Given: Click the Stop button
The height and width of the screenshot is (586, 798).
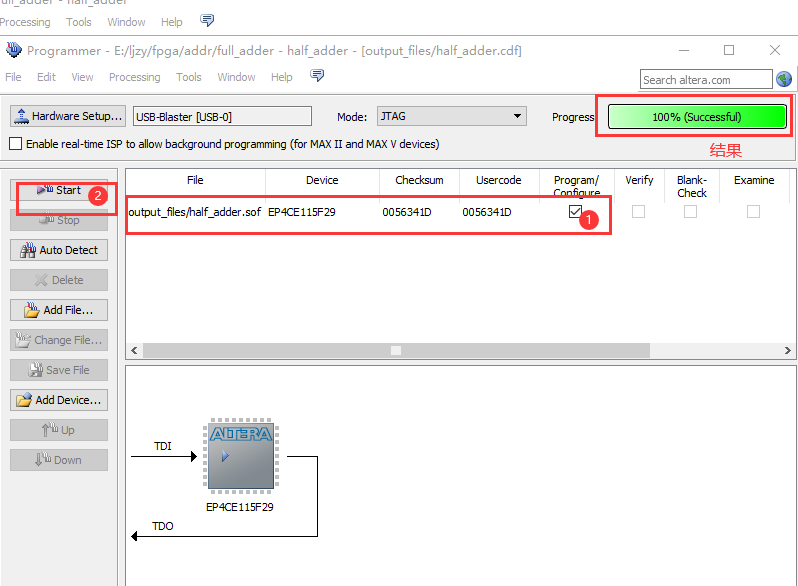Looking at the screenshot, I should point(59,220).
